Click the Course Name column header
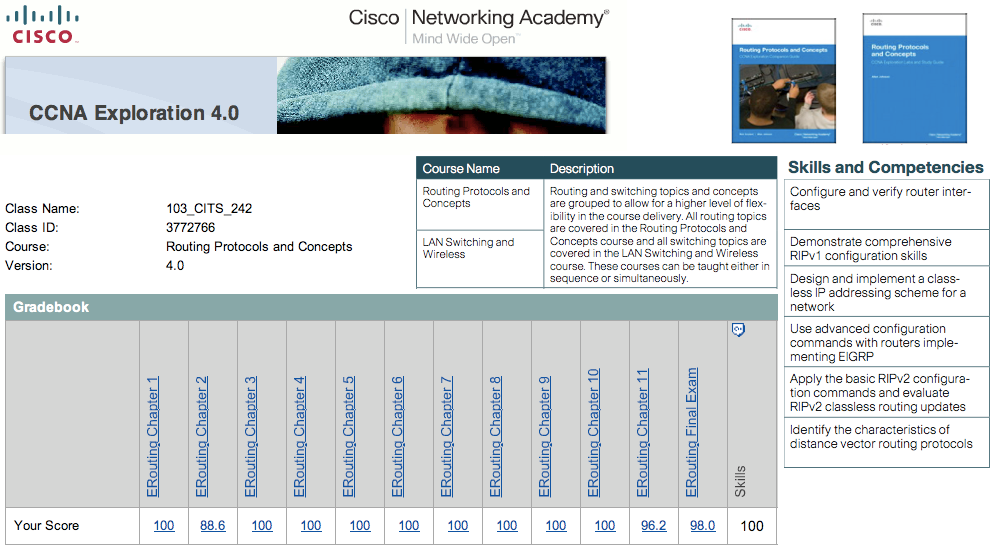The width and height of the screenshot is (992, 550). pos(461,169)
